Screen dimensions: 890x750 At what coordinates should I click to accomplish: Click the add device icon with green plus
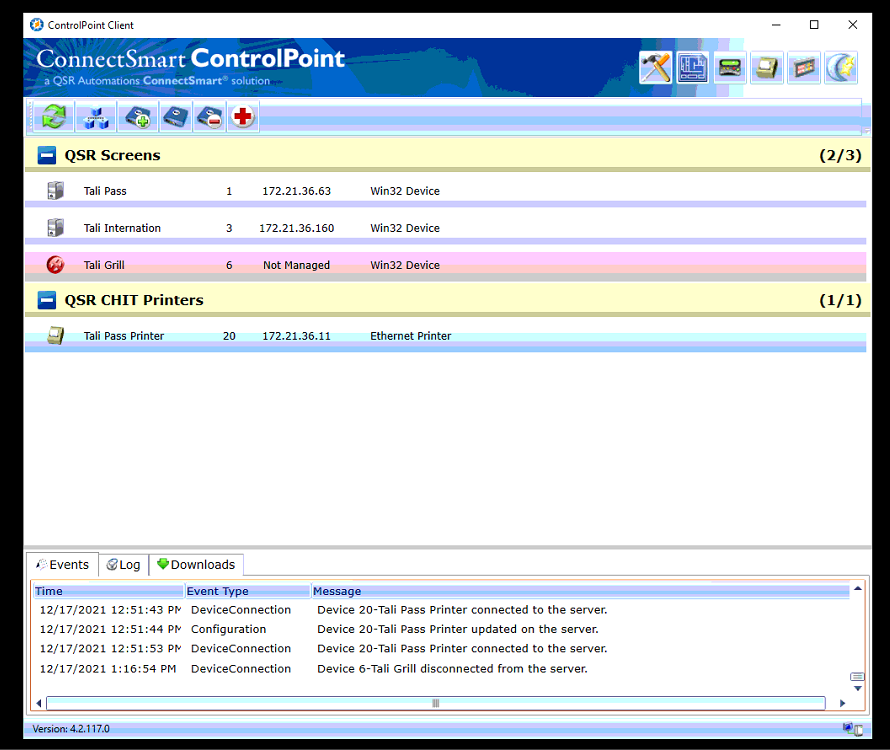(x=135, y=117)
